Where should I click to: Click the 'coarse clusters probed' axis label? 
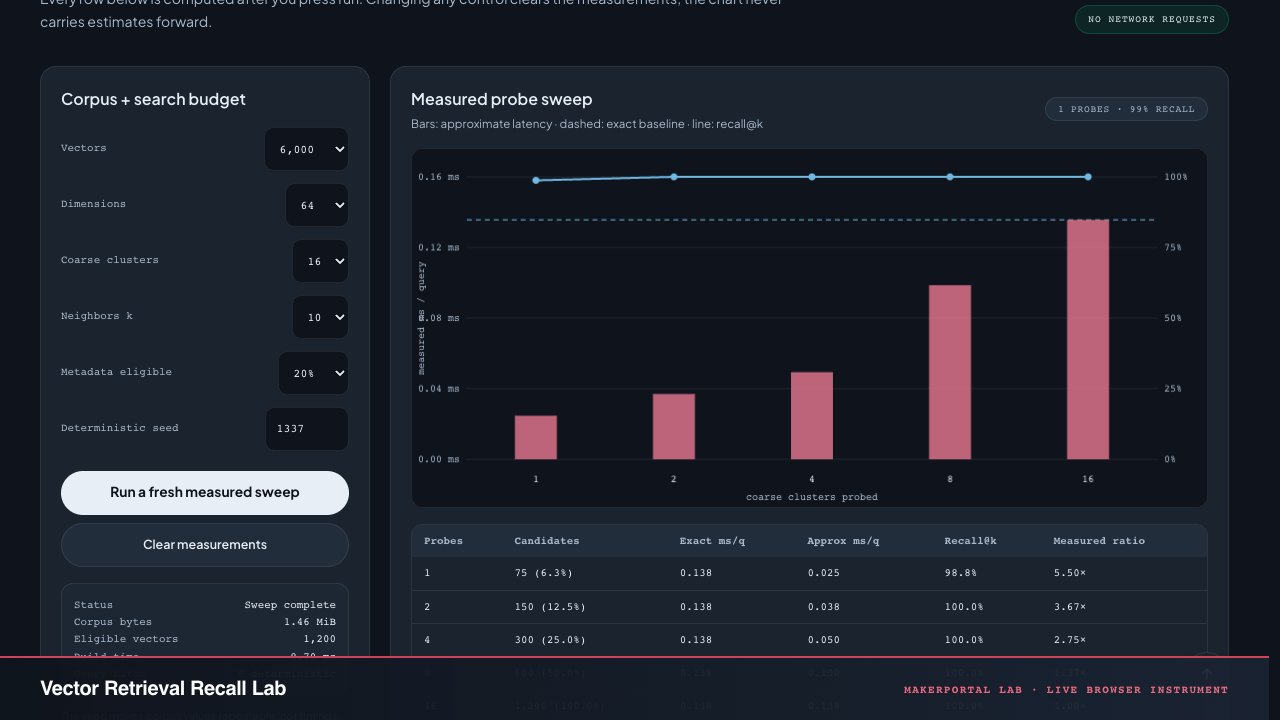click(812, 497)
